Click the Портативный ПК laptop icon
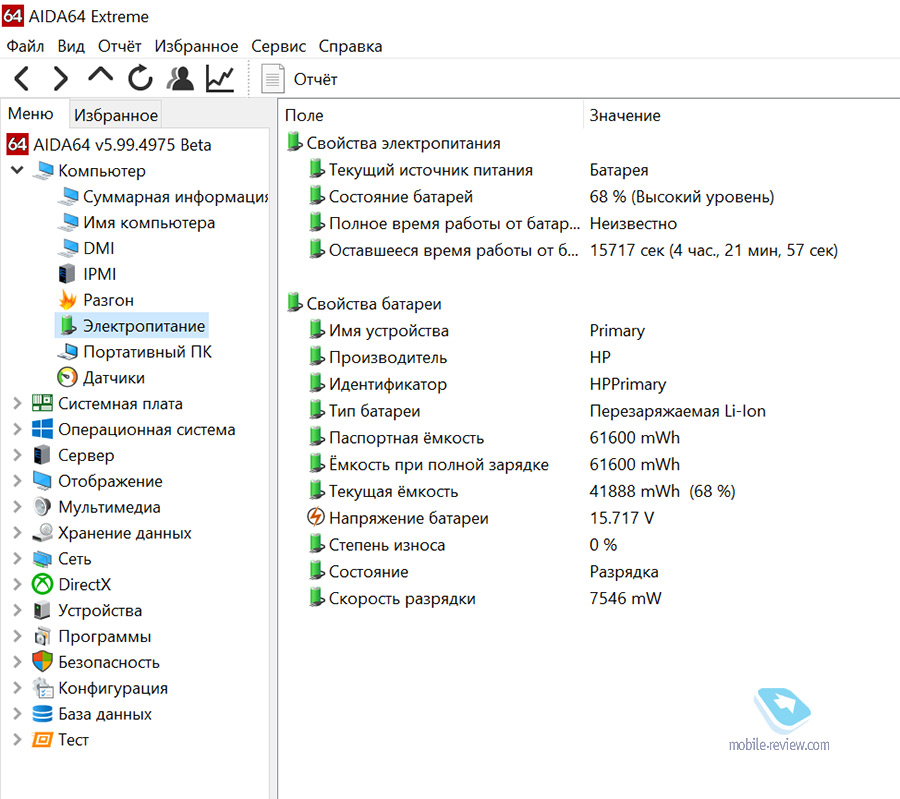 tap(68, 351)
